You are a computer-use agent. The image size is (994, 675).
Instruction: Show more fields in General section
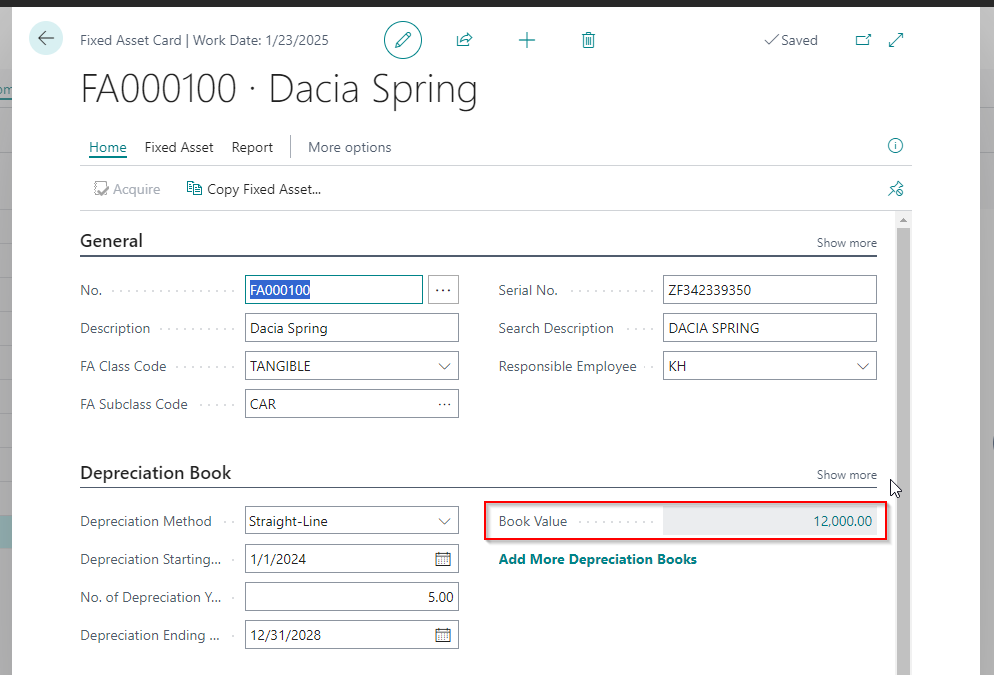(x=846, y=243)
